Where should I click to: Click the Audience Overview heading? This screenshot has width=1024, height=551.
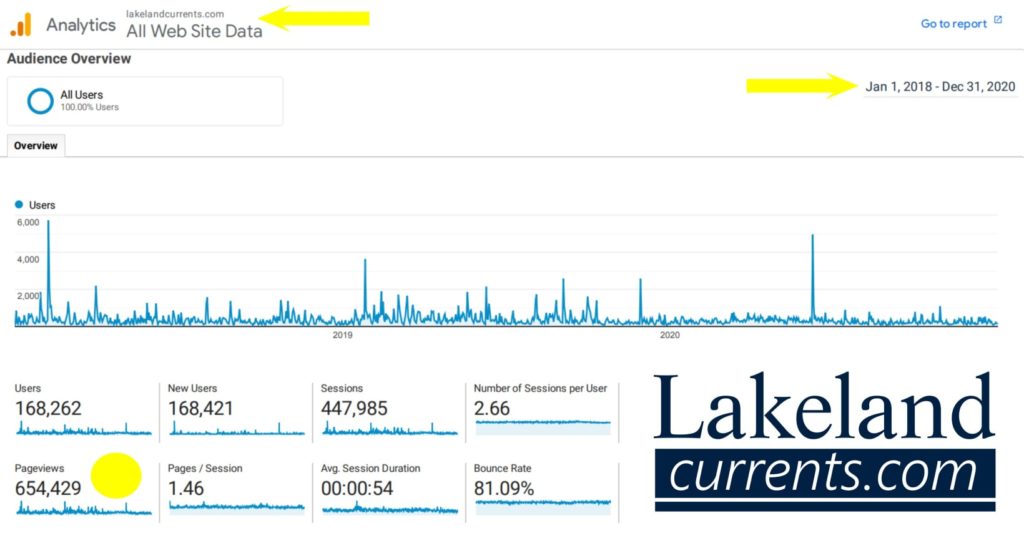click(x=69, y=59)
